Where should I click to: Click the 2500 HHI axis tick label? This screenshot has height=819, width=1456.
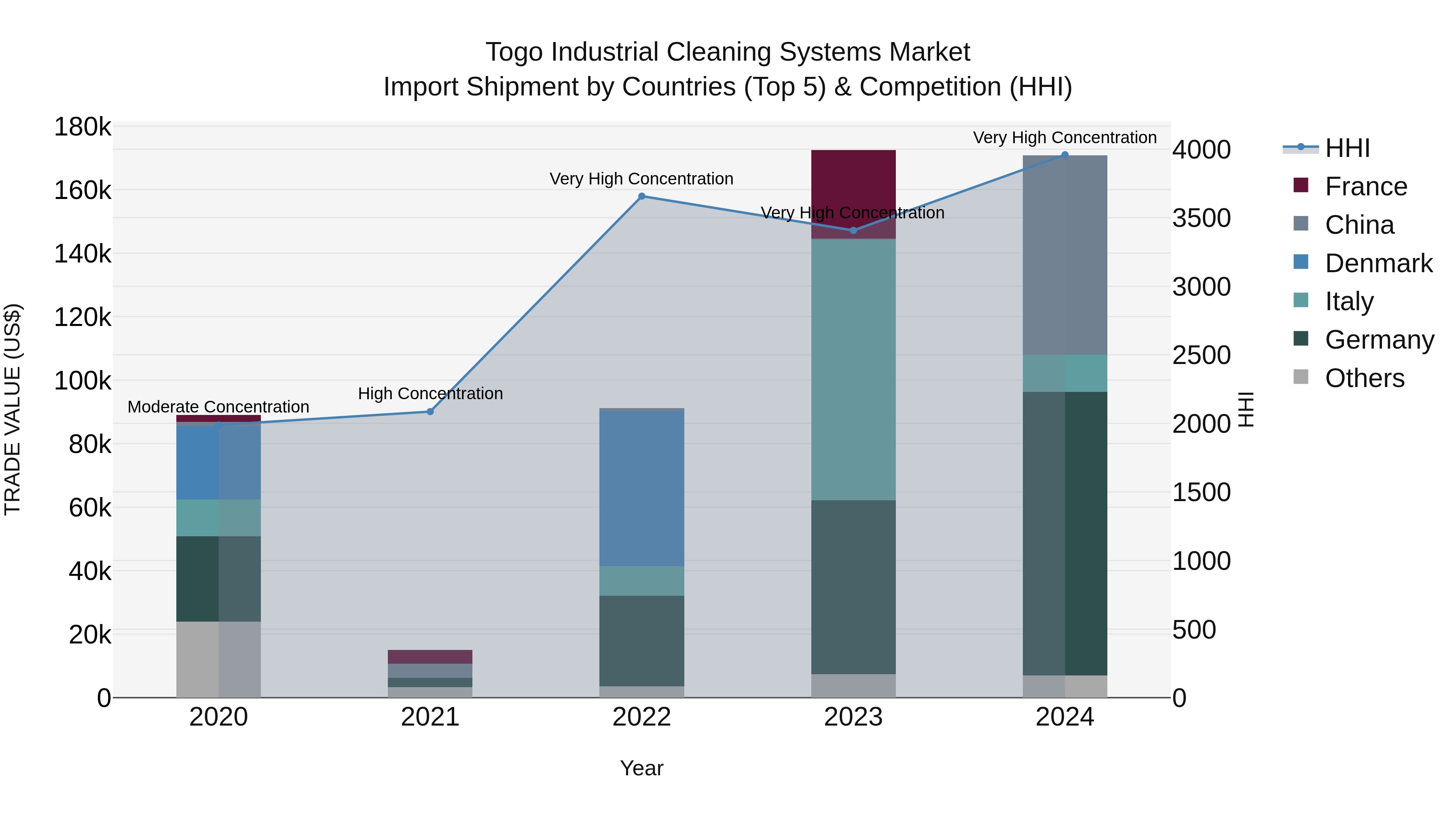point(1202,356)
